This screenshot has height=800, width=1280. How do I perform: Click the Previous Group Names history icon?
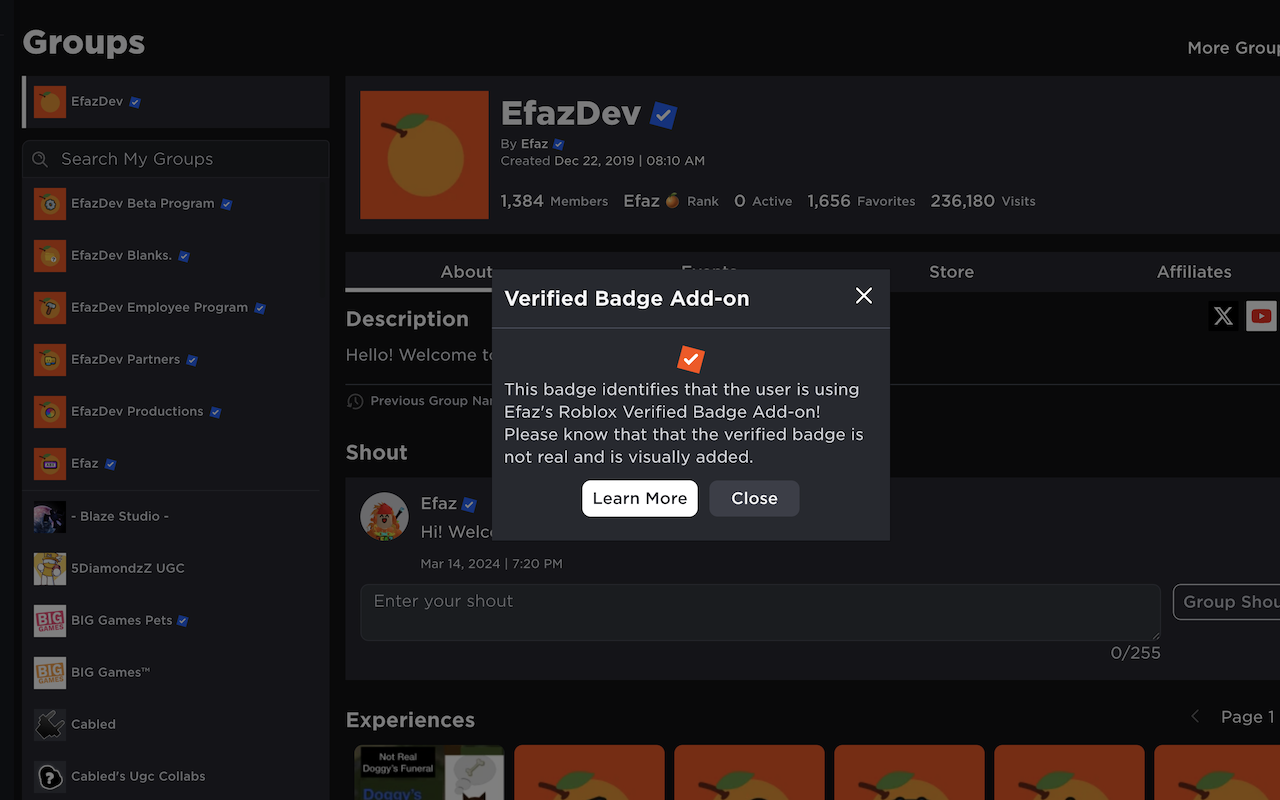[x=355, y=401]
